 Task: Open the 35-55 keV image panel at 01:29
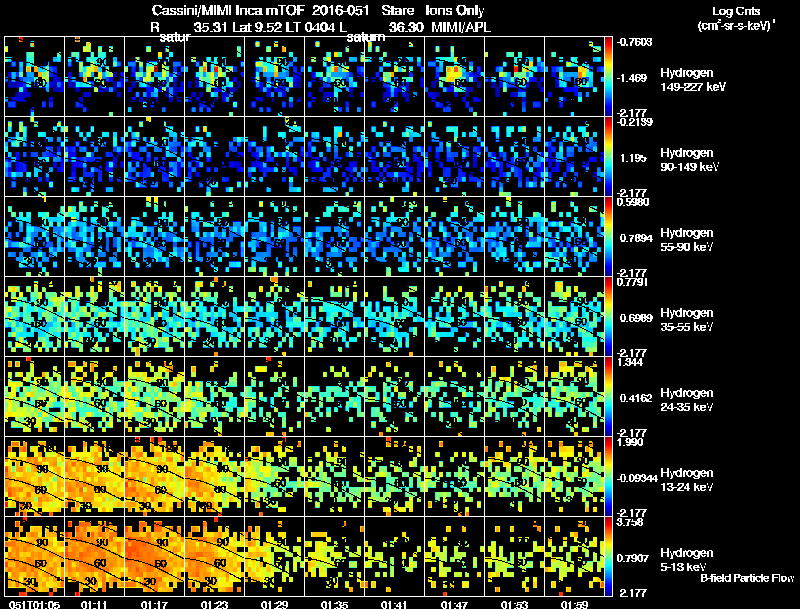coord(274,316)
